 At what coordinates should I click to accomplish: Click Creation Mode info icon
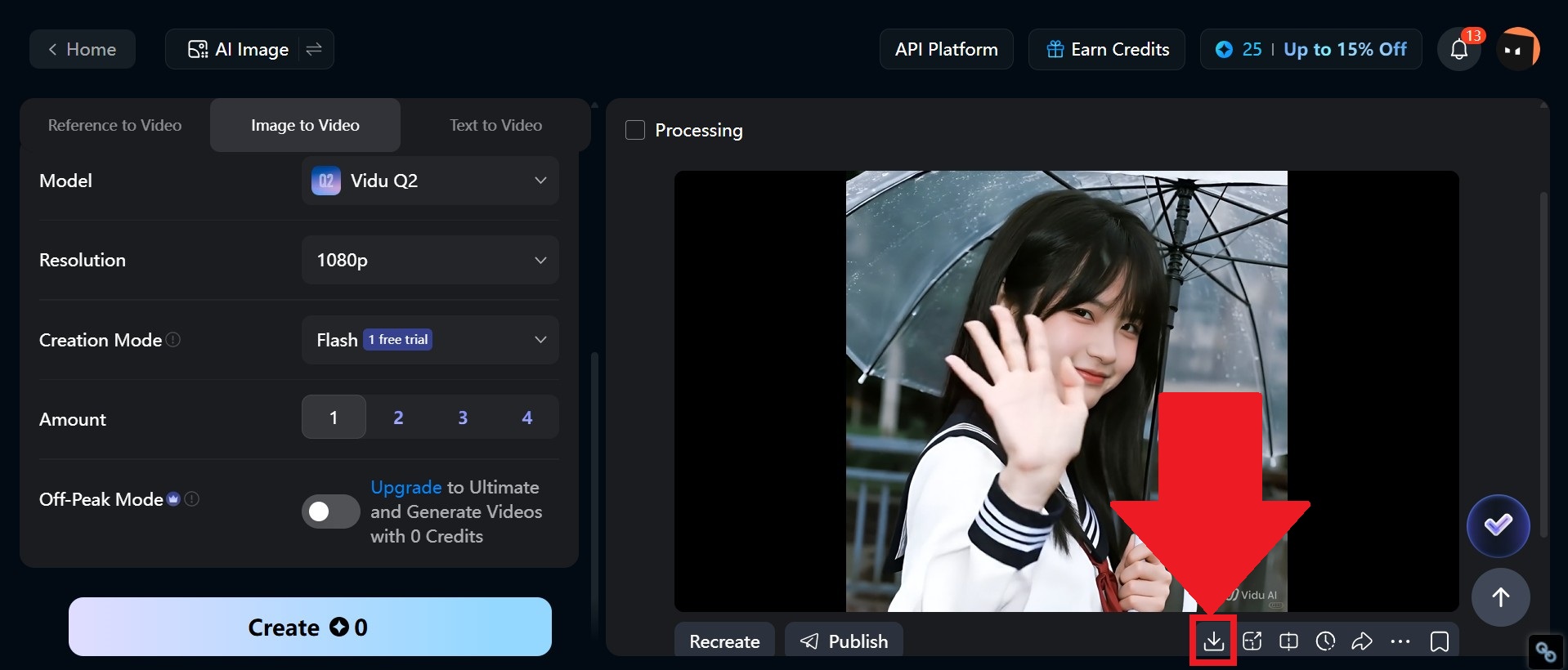point(173,339)
